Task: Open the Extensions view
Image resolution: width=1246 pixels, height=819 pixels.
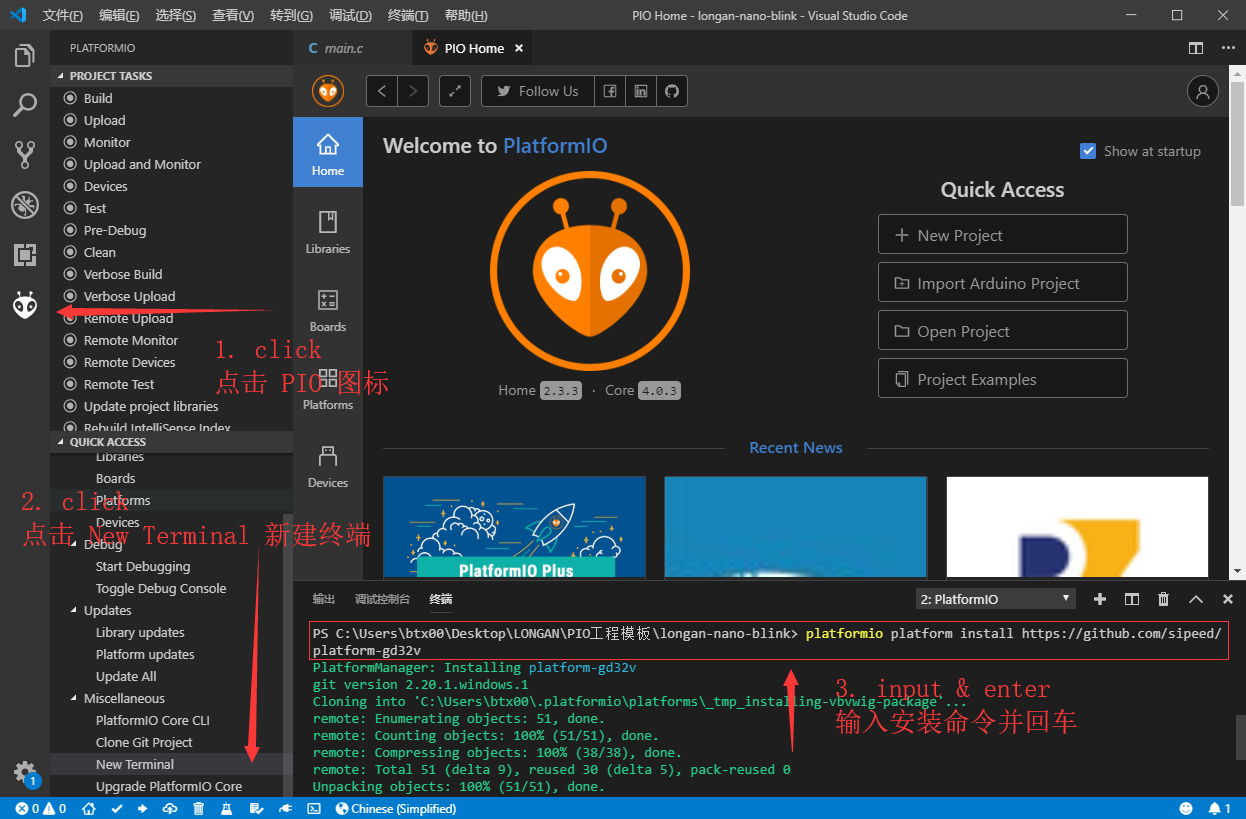Action: point(25,255)
